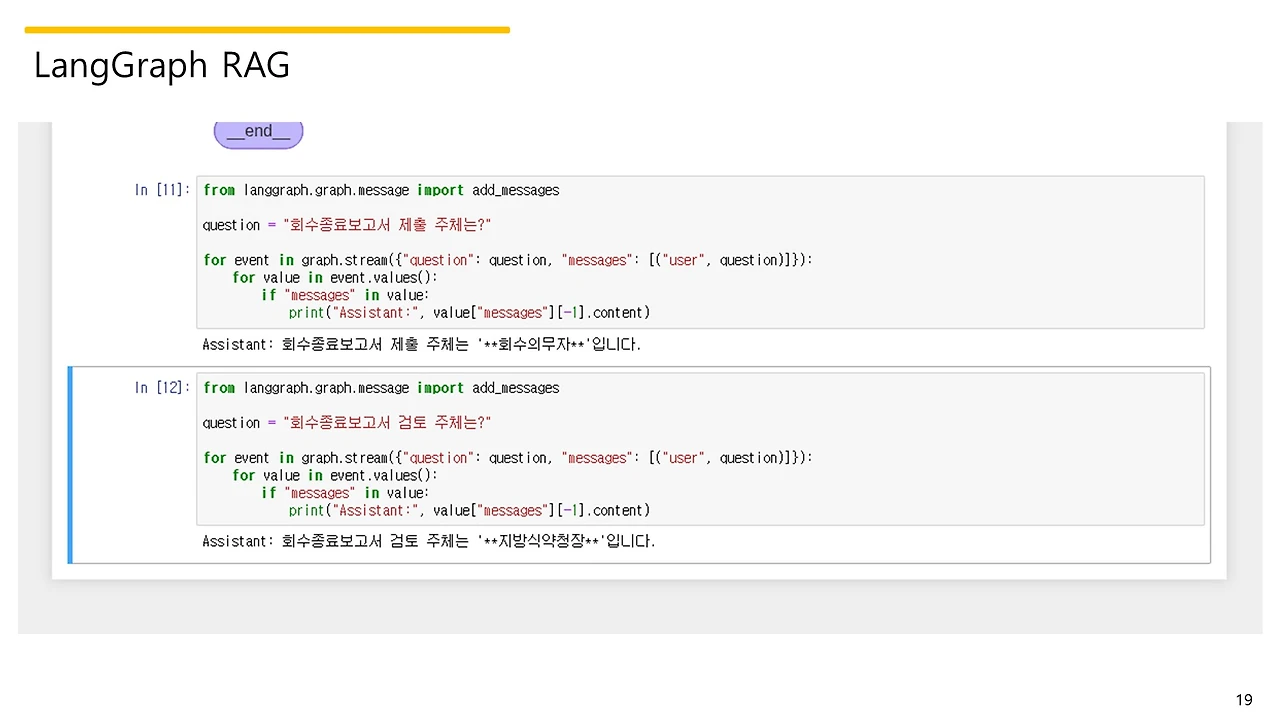Click the if "messages" in value line in cell 12

pyautogui.click(x=345, y=493)
